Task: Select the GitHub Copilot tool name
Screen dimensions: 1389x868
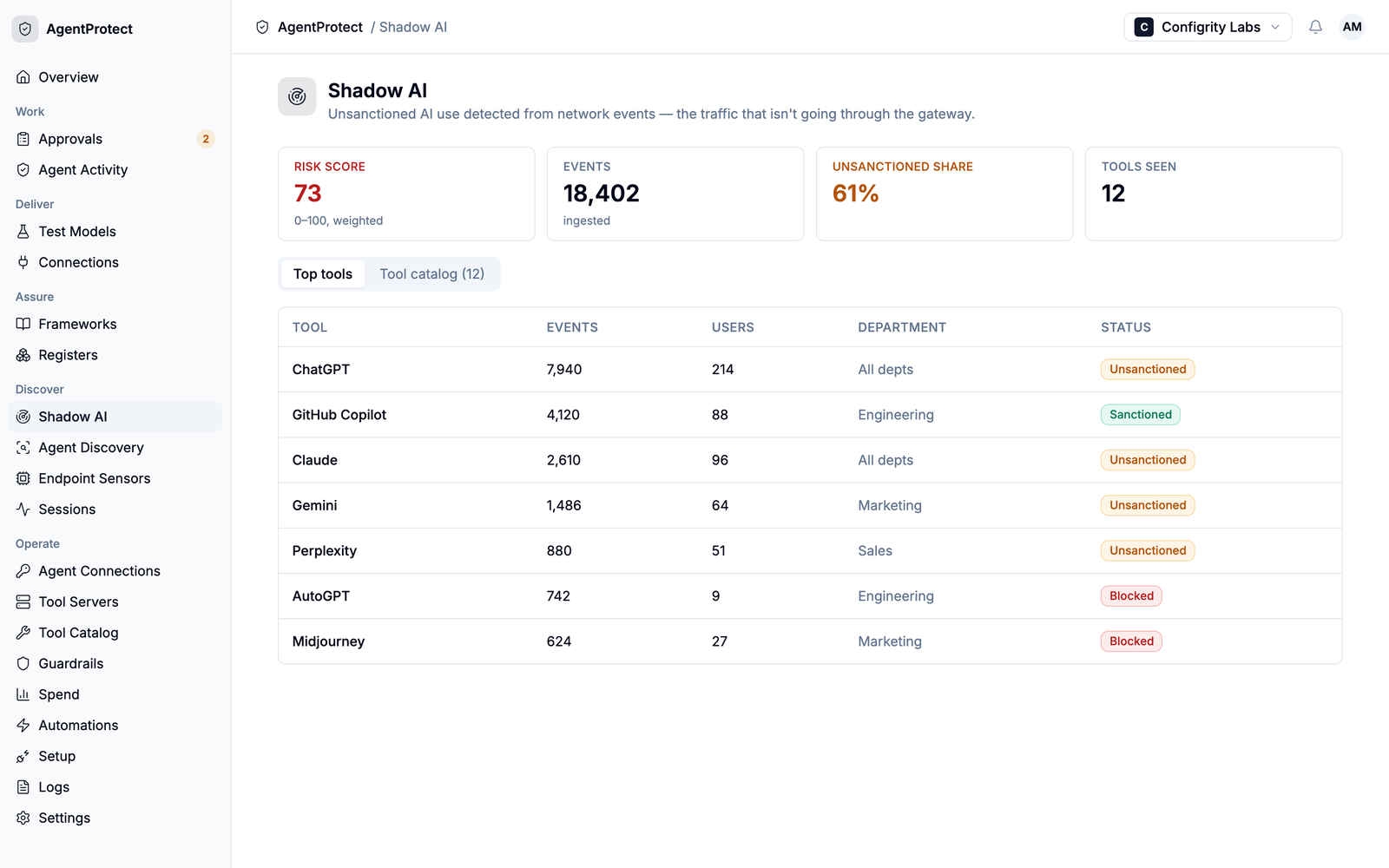Action: pos(339,415)
